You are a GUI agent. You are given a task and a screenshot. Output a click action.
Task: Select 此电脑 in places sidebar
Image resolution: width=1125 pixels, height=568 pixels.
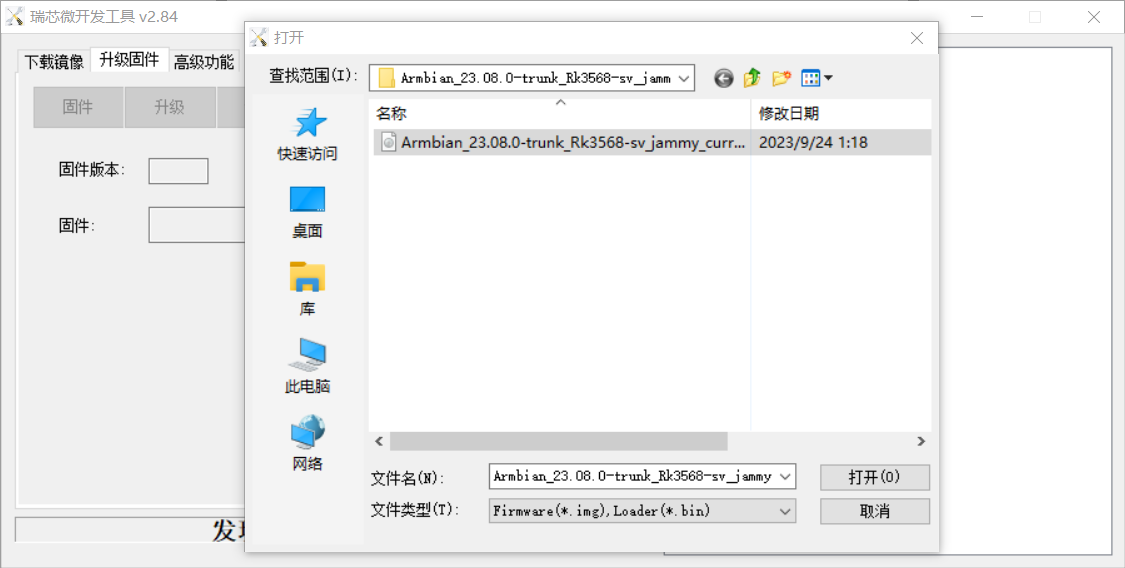tap(307, 367)
